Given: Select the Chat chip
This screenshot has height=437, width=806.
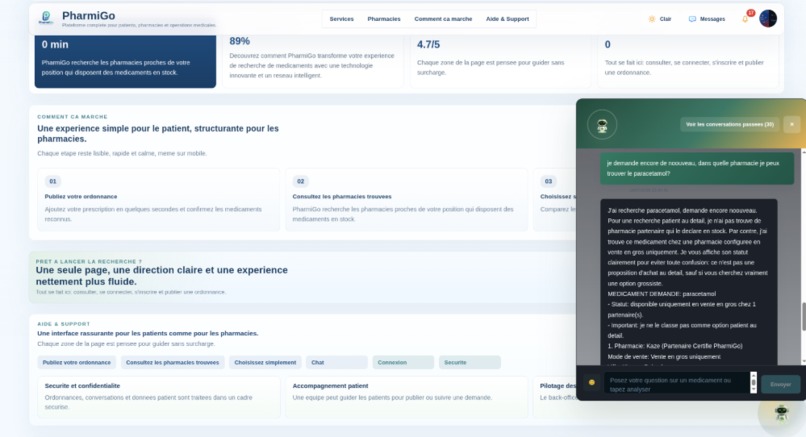Looking at the screenshot, I should (x=337, y=362).
